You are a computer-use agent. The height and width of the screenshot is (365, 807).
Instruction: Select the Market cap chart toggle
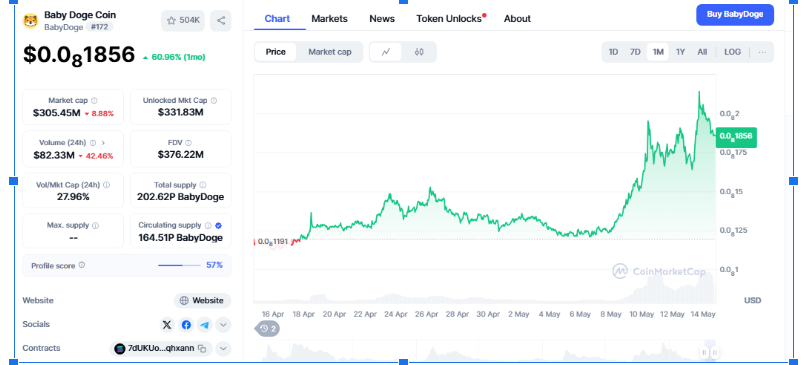point(330,52)
